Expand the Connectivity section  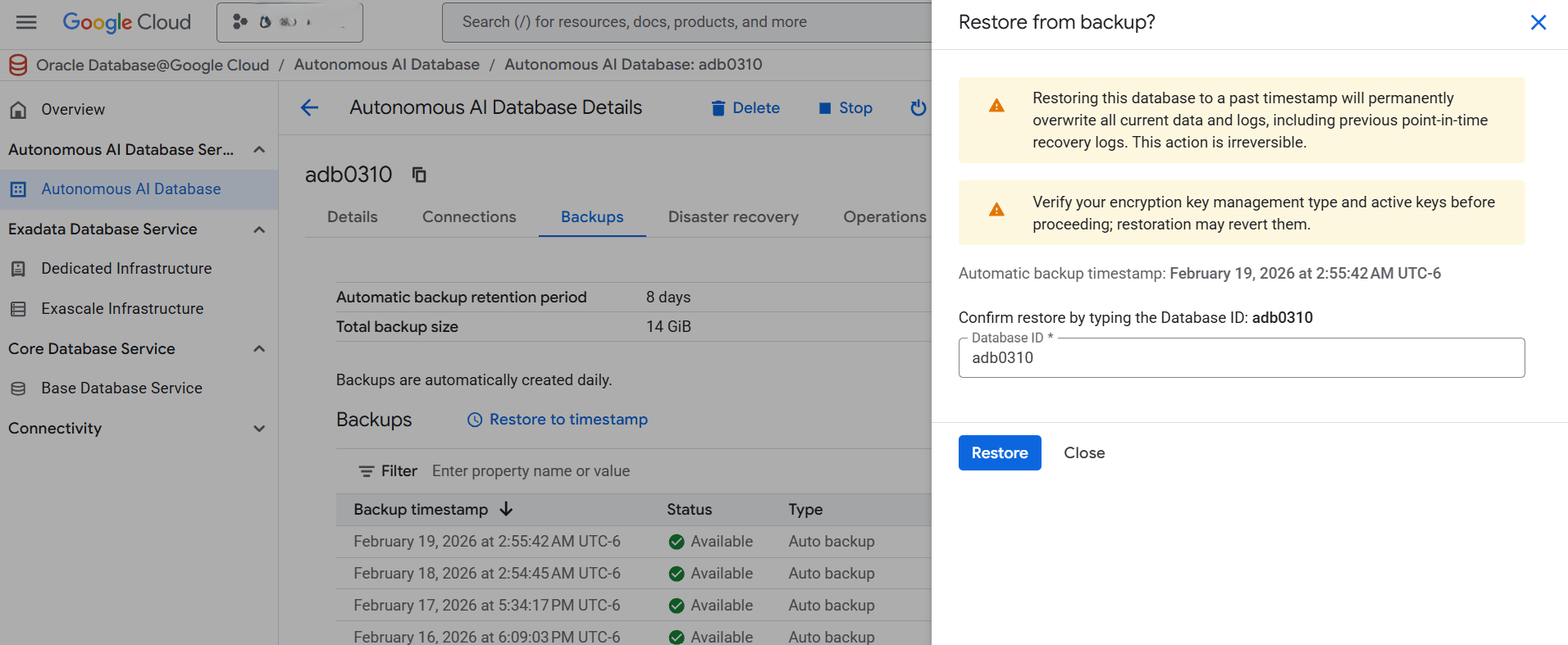tap(259, 429)
